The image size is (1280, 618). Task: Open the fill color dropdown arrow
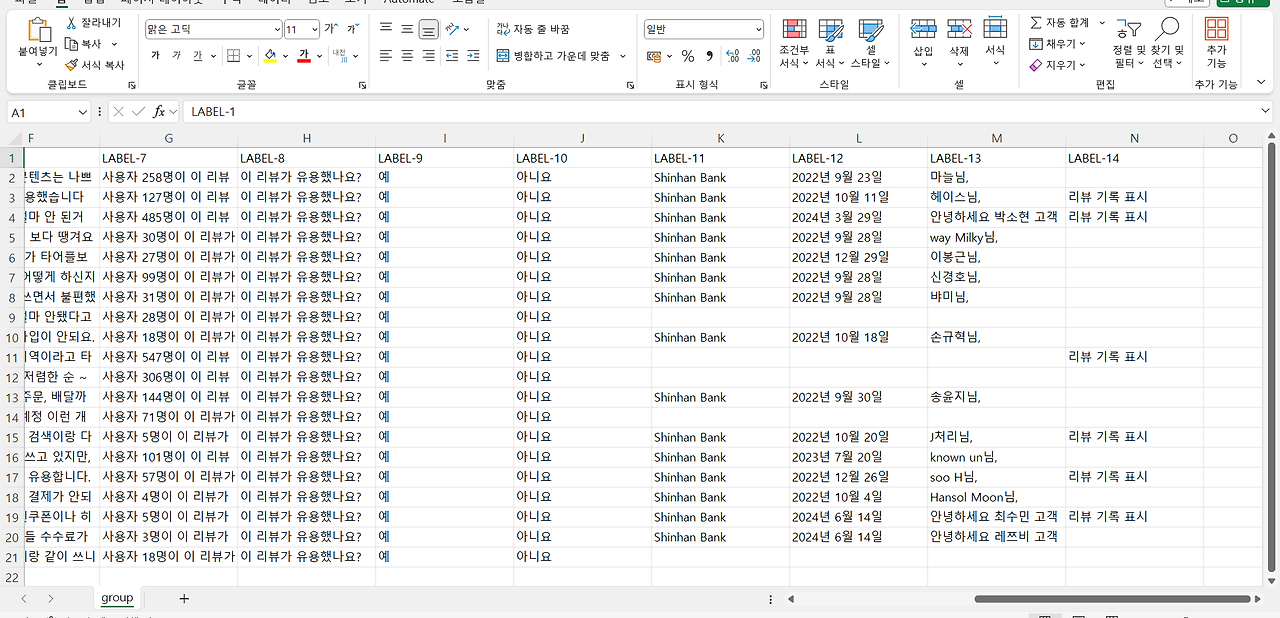pos(285,56)
